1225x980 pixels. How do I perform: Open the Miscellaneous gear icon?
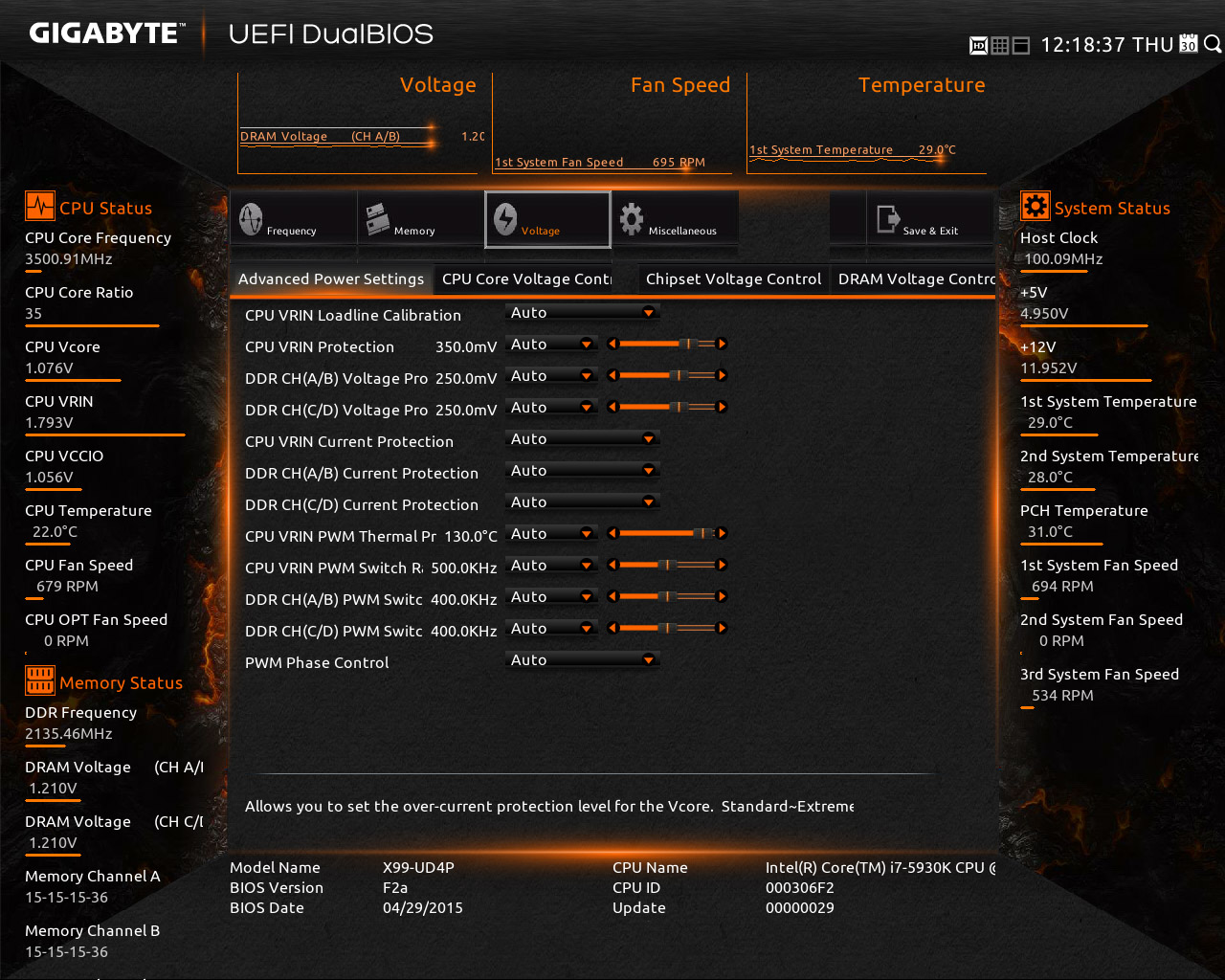632,219
